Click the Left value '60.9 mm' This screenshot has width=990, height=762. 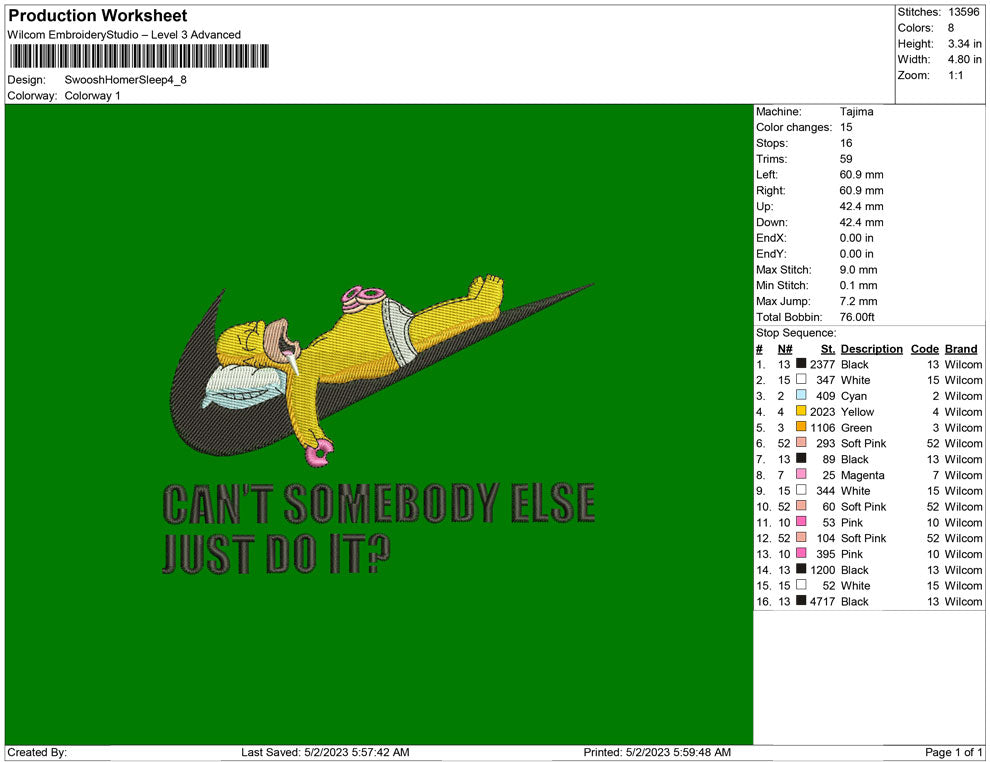(862, 175)
